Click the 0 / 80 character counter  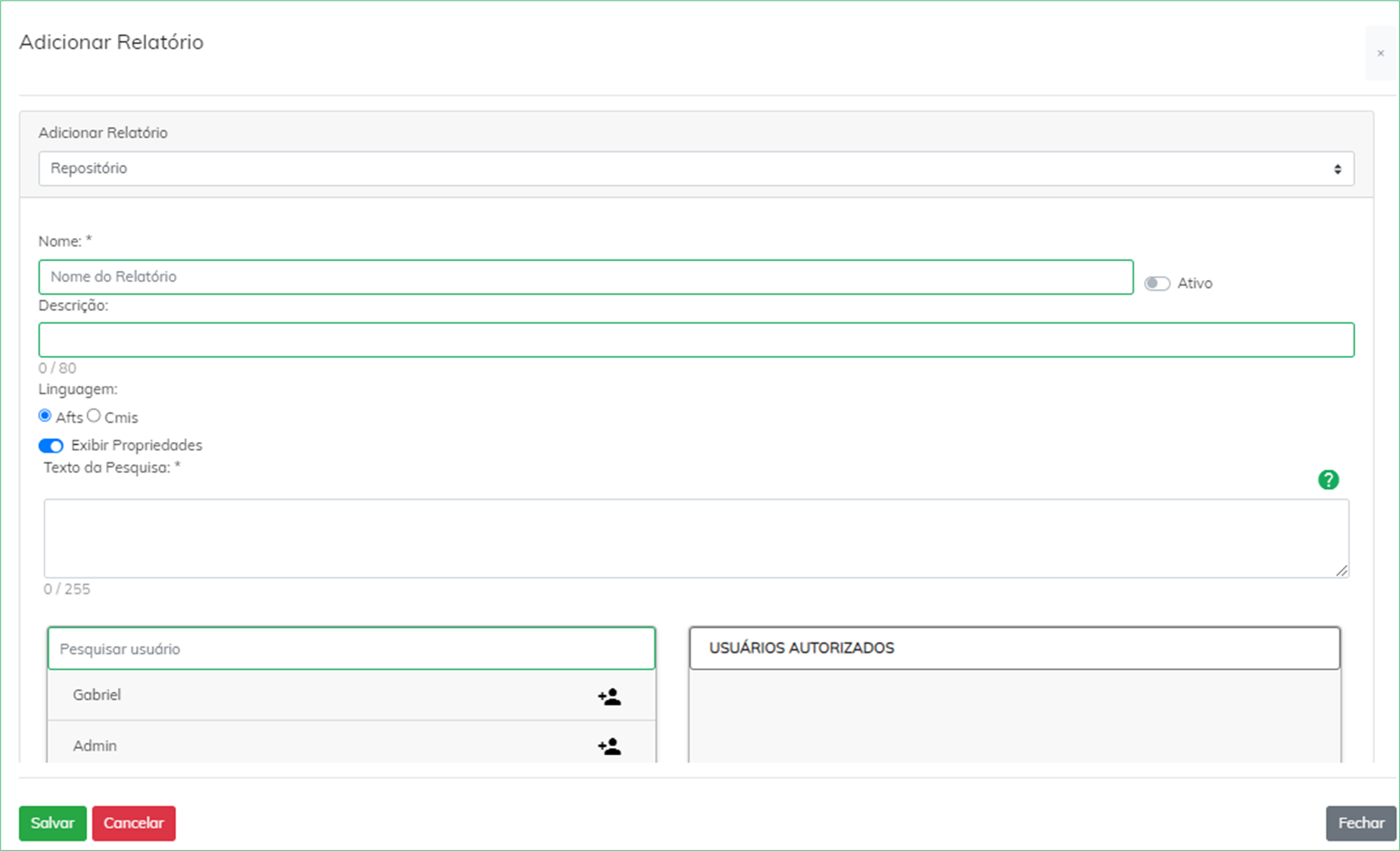[57, 368]
